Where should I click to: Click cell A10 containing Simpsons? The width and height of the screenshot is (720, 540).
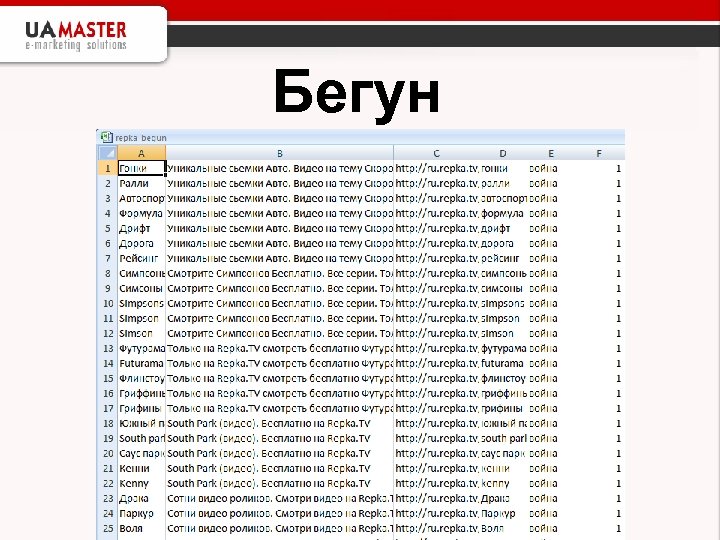click(x=141, y=304)
